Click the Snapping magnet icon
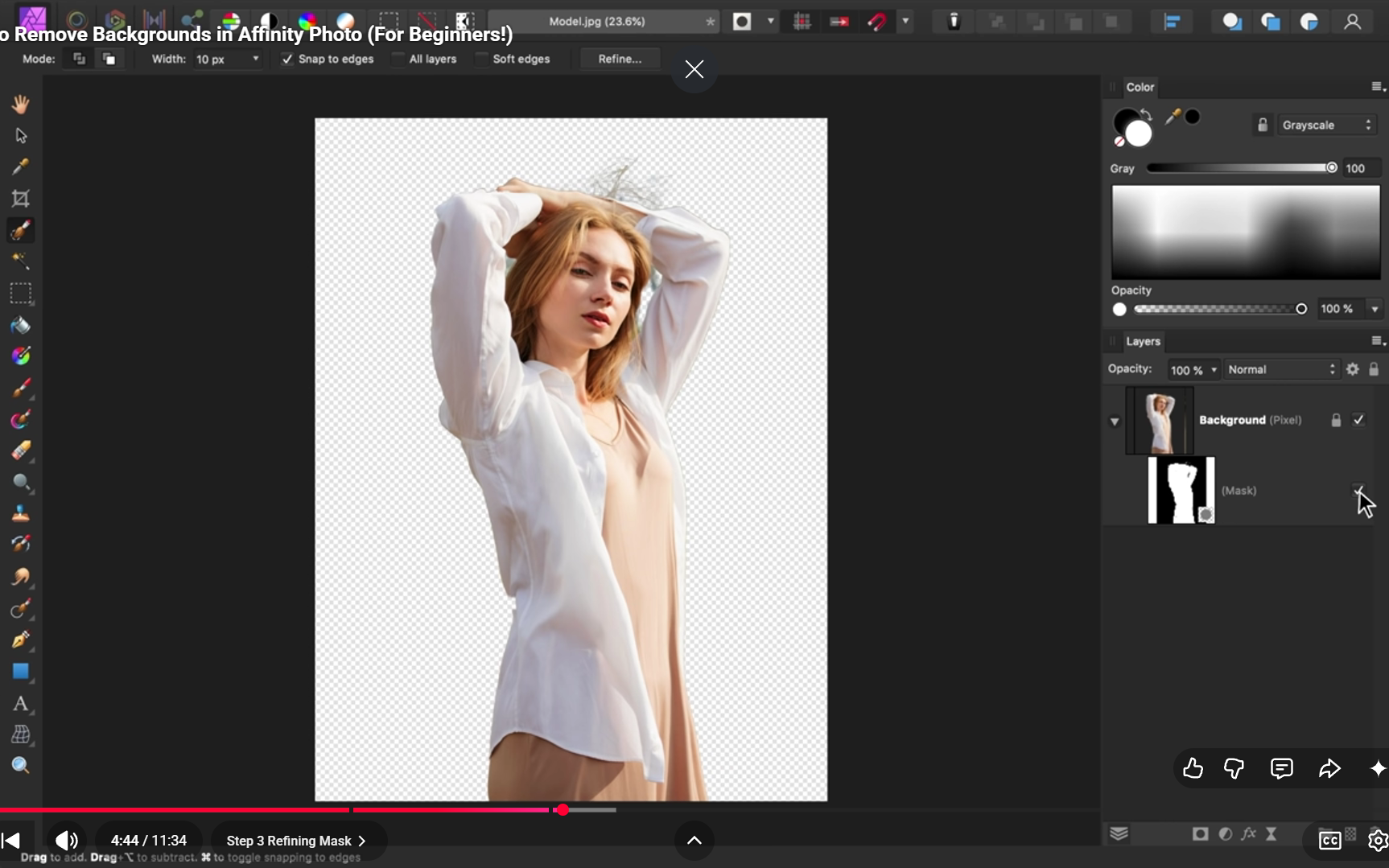The image size is (1389, 868). 878,22
